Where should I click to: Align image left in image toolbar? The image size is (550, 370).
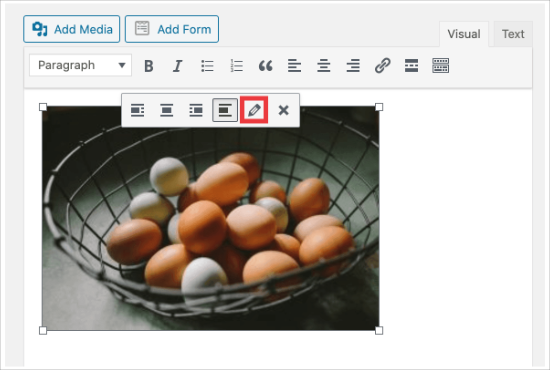[x=138, y=110]
